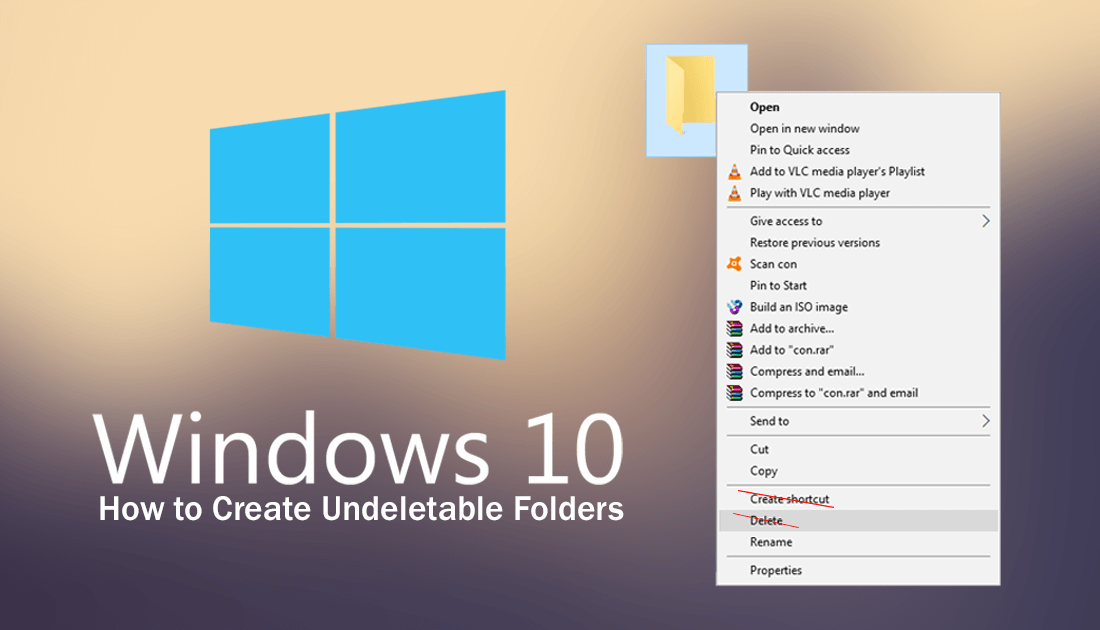This screenshot has height=630, width=1100.
Task: Expand the Send to submenu arrow
Action: (986, 421)
